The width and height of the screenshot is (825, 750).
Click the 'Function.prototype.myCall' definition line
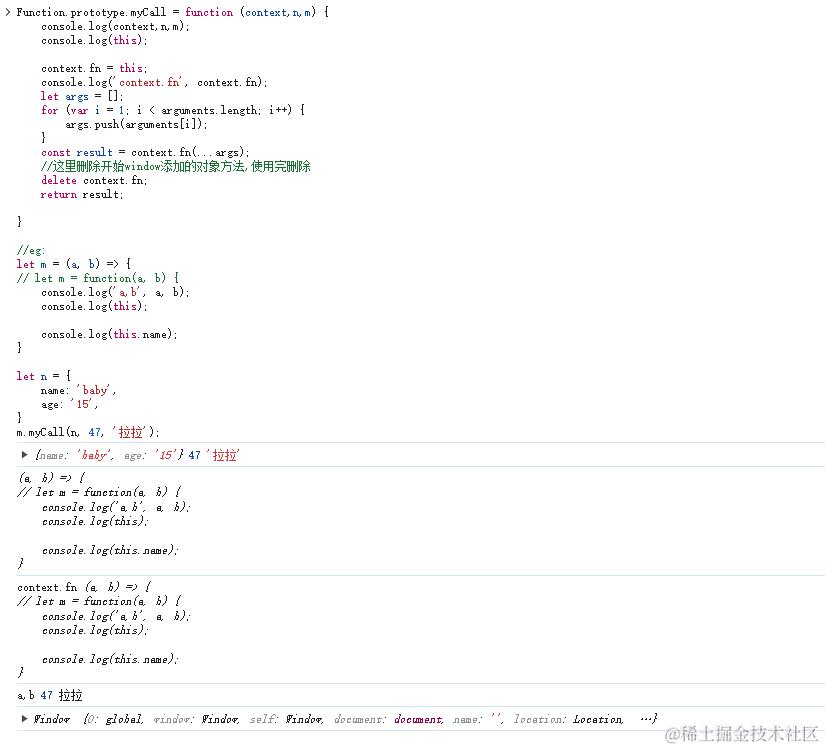coord(173,12)
